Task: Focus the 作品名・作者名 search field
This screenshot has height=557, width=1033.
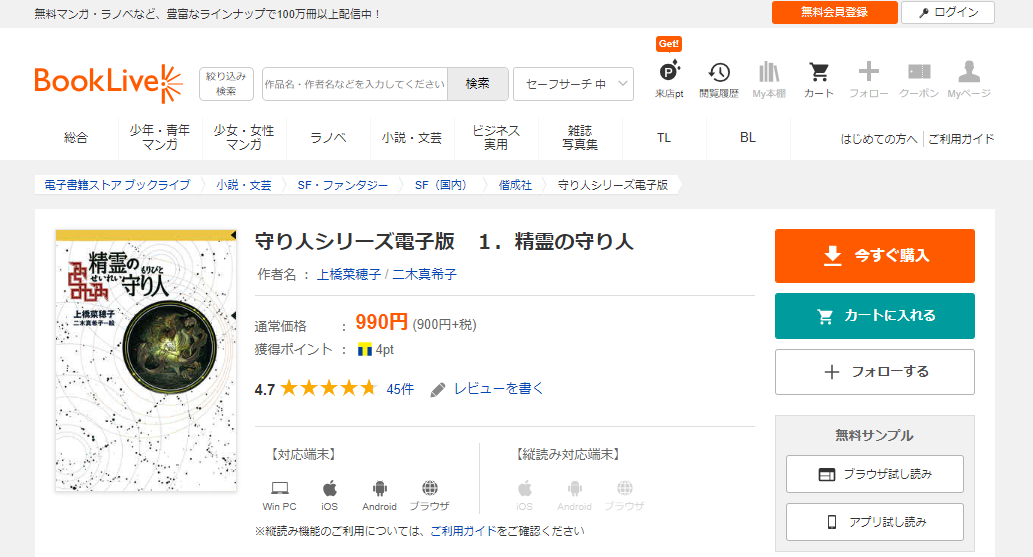Action: 355,84
